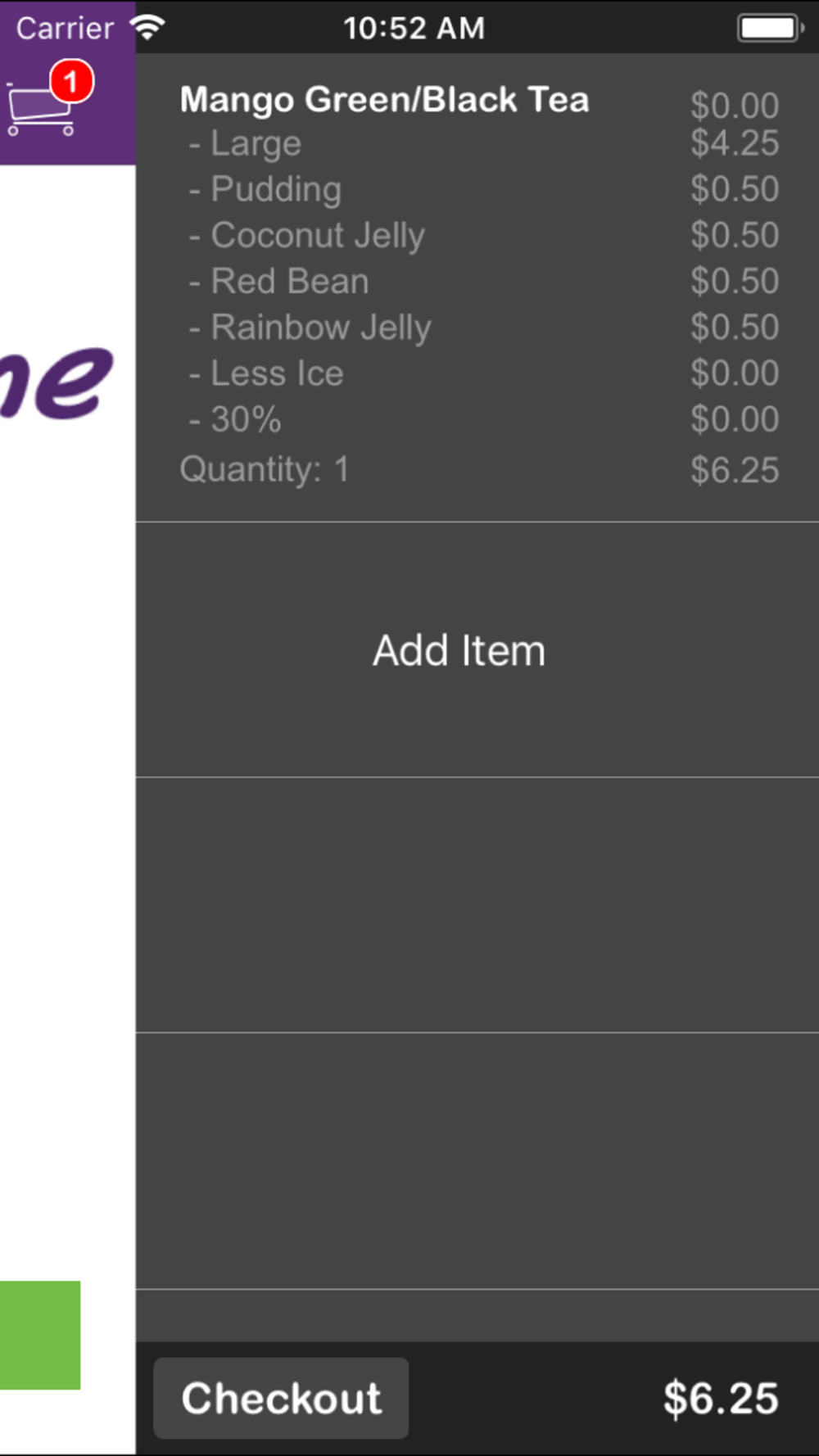Tap the $6.25 total in bottom bar
The image size is (819, 1456).
pyautogui.click(x=721, y=1399)
